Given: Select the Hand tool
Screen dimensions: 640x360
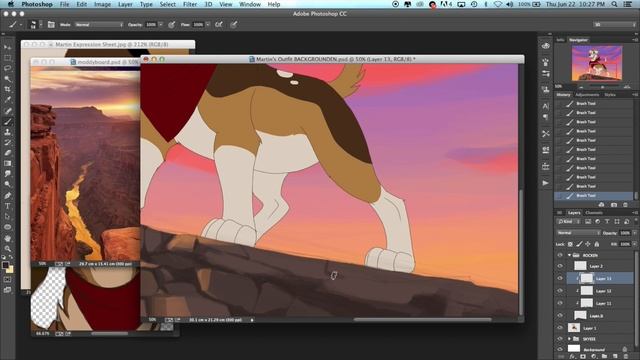Looking at the screenshot, I should pyautogui.click(x=8, y=238).
